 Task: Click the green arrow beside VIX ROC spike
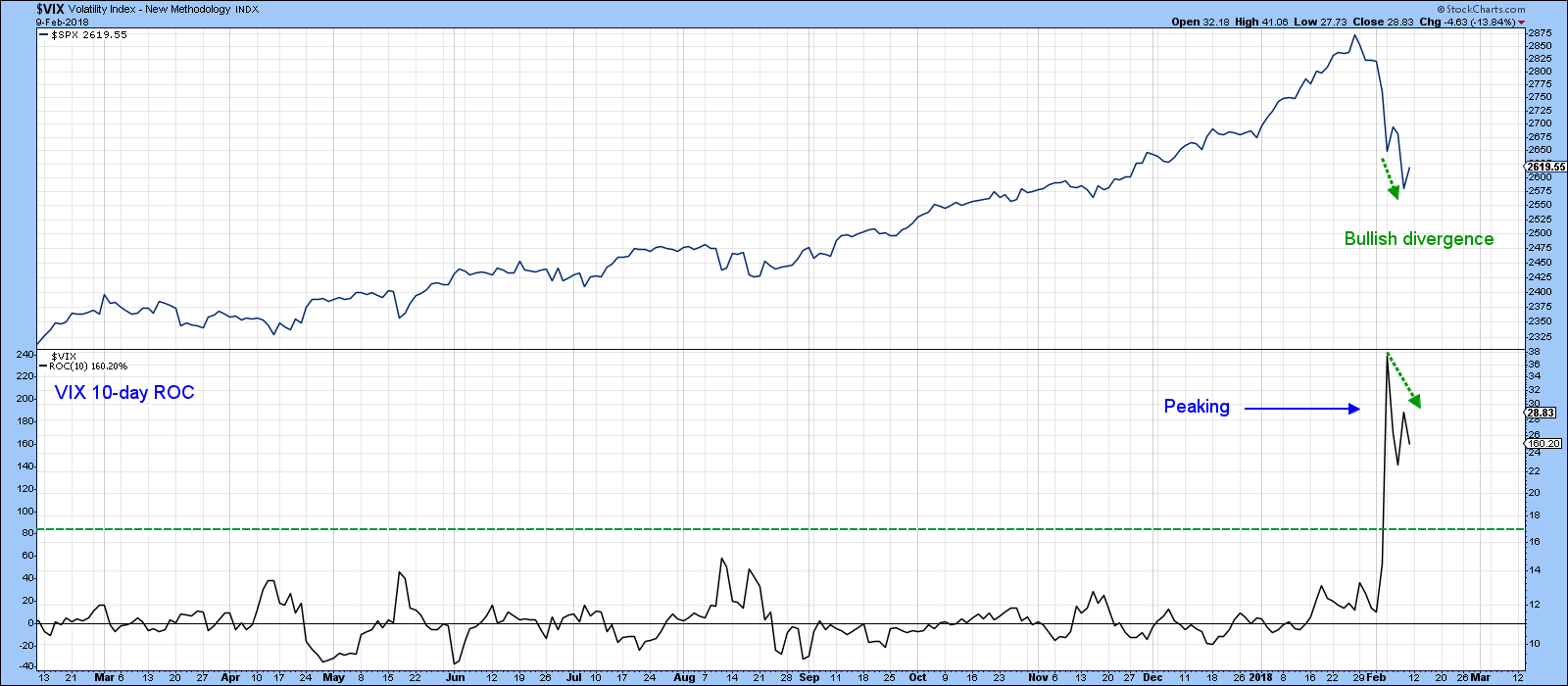[x=1404, y=381]
